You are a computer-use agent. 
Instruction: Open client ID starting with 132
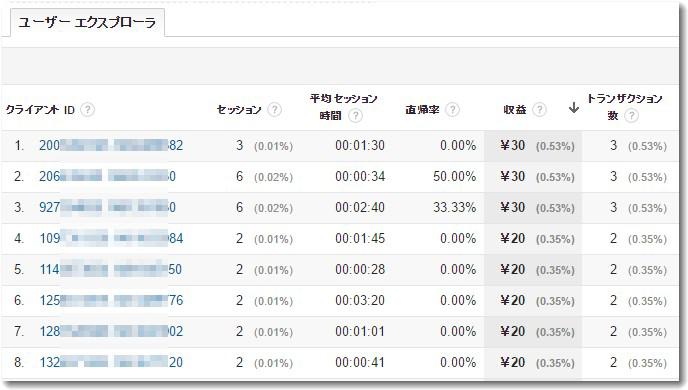pos(111,362)
